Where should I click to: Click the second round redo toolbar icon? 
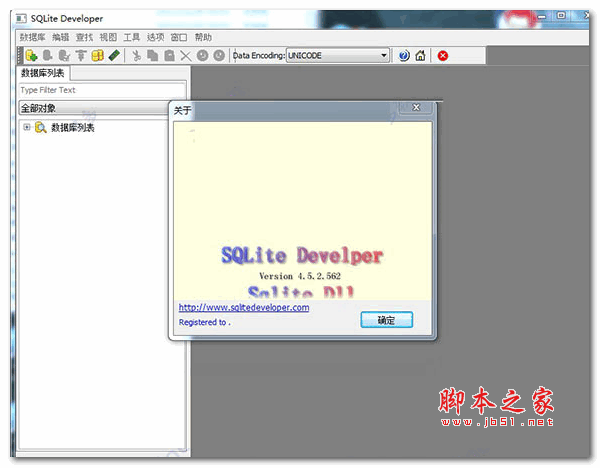pyautogui.click(x=219, y=56)
